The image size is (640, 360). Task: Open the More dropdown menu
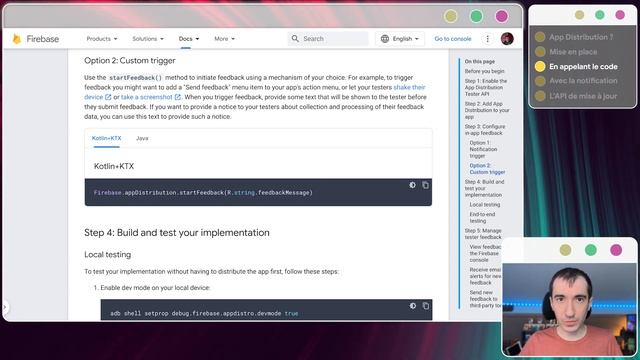(x=224, y=39)
